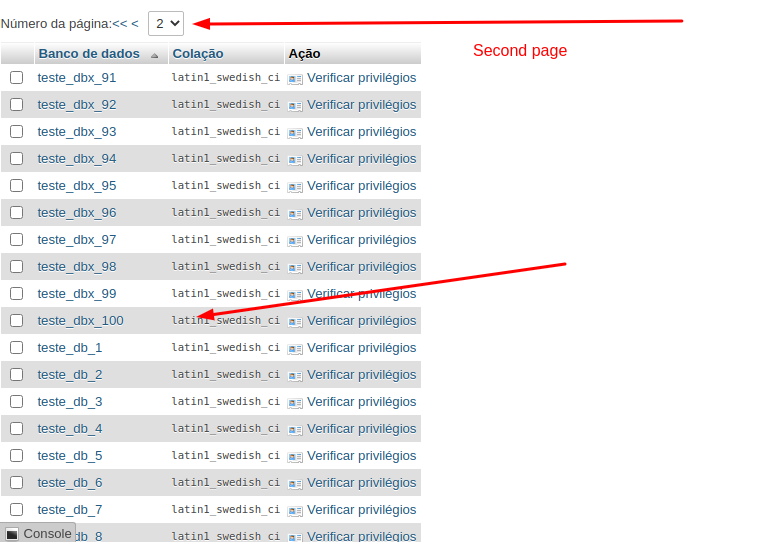Check the teste_db_5 row checkbox
Image resolution: width=773 pixels, height=542 pixels.
tap(16, 456)
